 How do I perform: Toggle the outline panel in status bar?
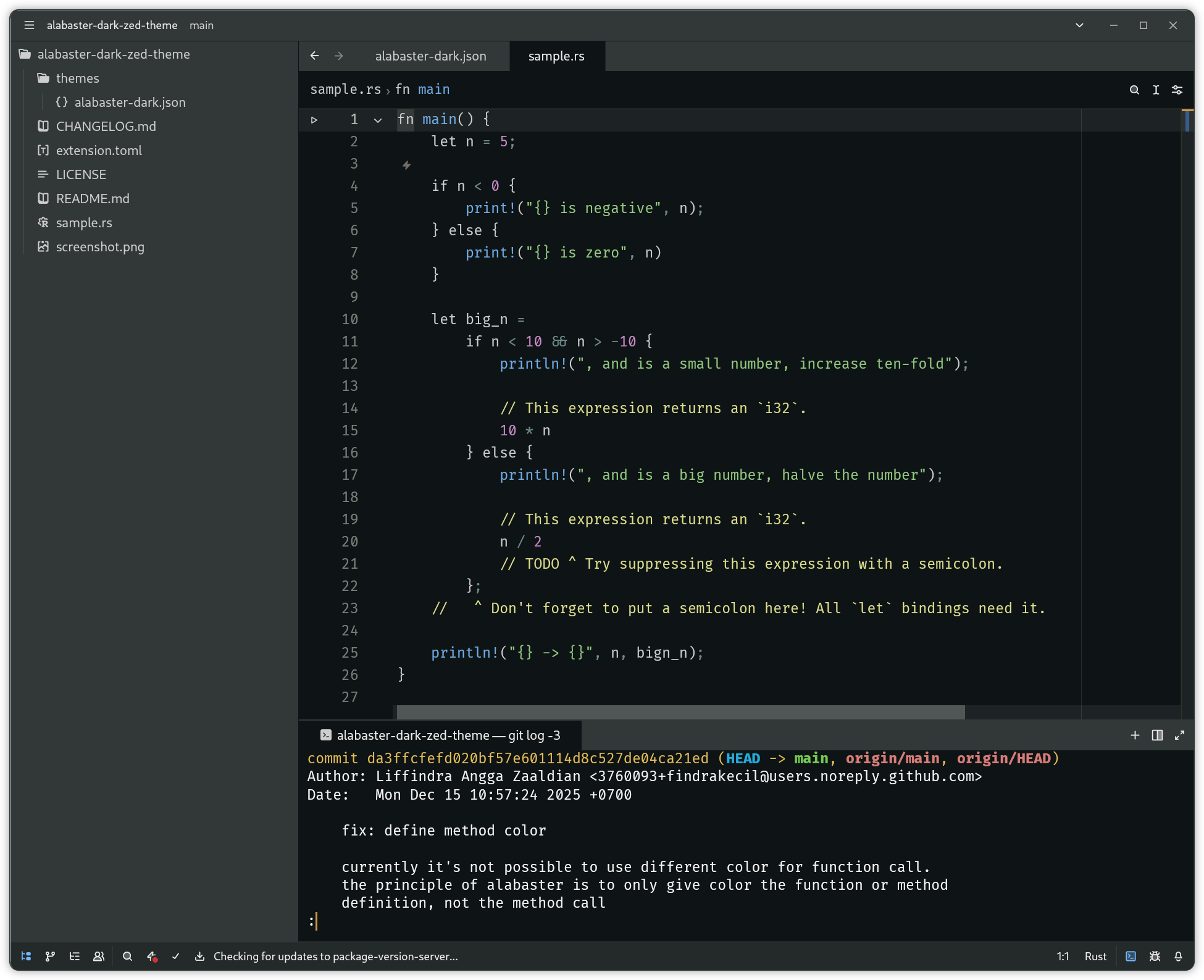(x=75, y=956)
